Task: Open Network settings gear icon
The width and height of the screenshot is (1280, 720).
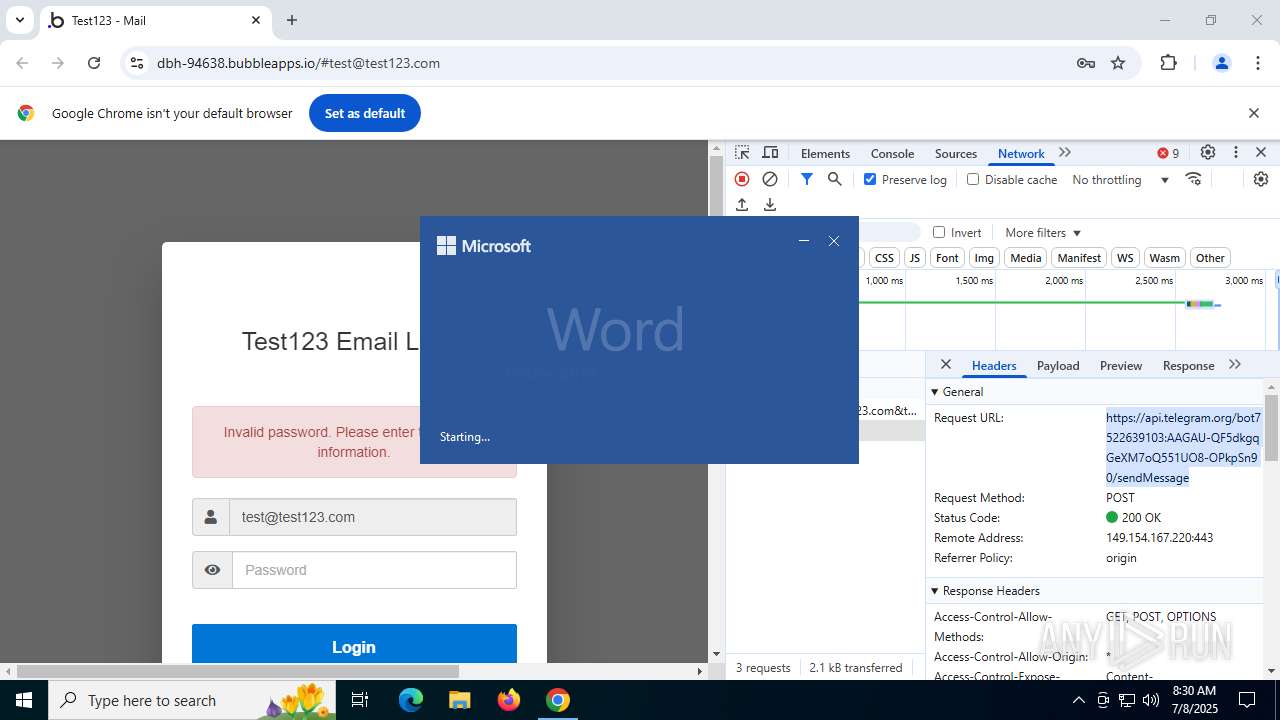Action: 1261,179
